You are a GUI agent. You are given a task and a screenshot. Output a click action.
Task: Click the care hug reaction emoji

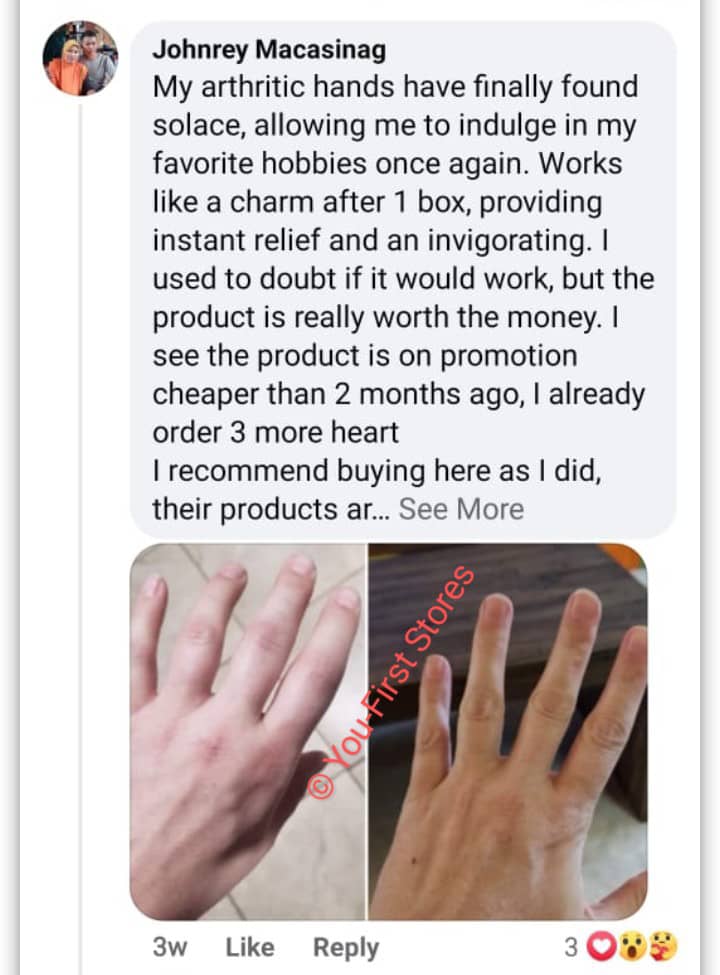click(x=663, y=946)
